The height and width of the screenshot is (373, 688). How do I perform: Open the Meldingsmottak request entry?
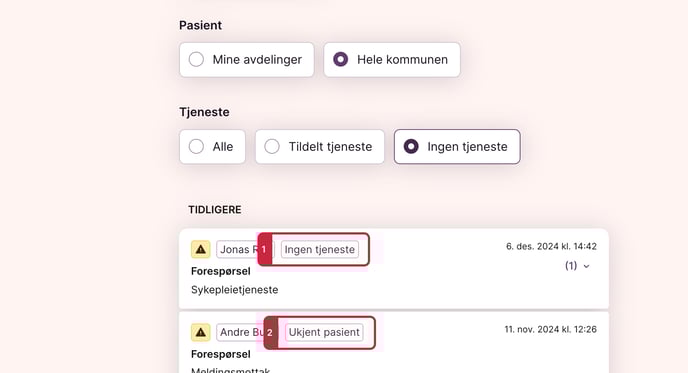tap(231, 370)
